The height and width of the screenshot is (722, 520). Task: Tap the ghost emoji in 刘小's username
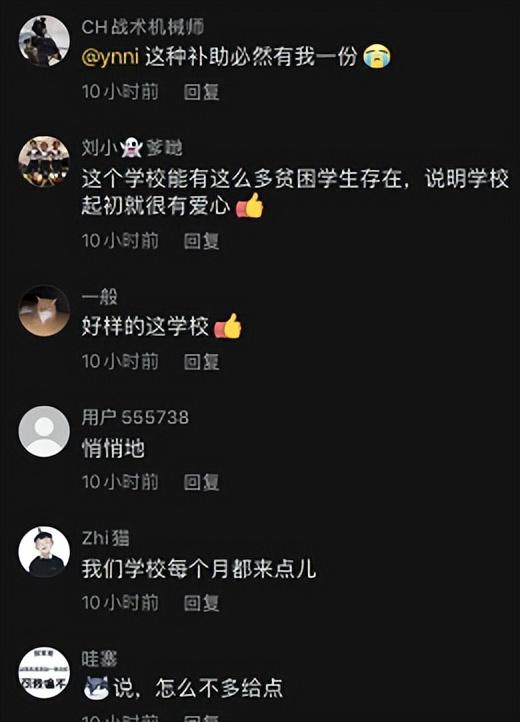pyautogui.click(x=131, y=148)
